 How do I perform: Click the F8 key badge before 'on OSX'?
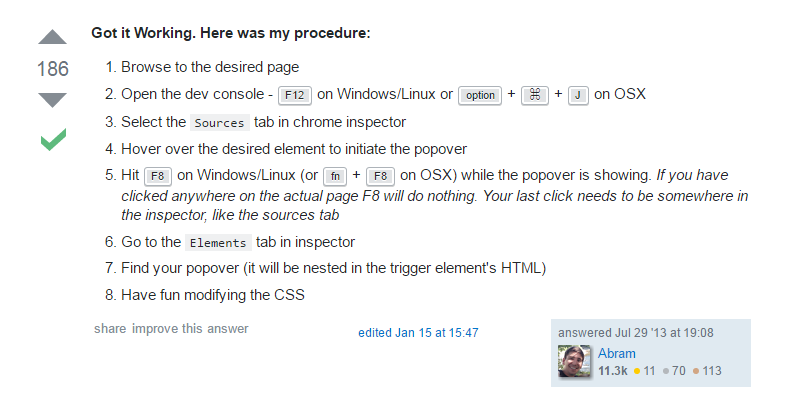[x=380, y=176]
